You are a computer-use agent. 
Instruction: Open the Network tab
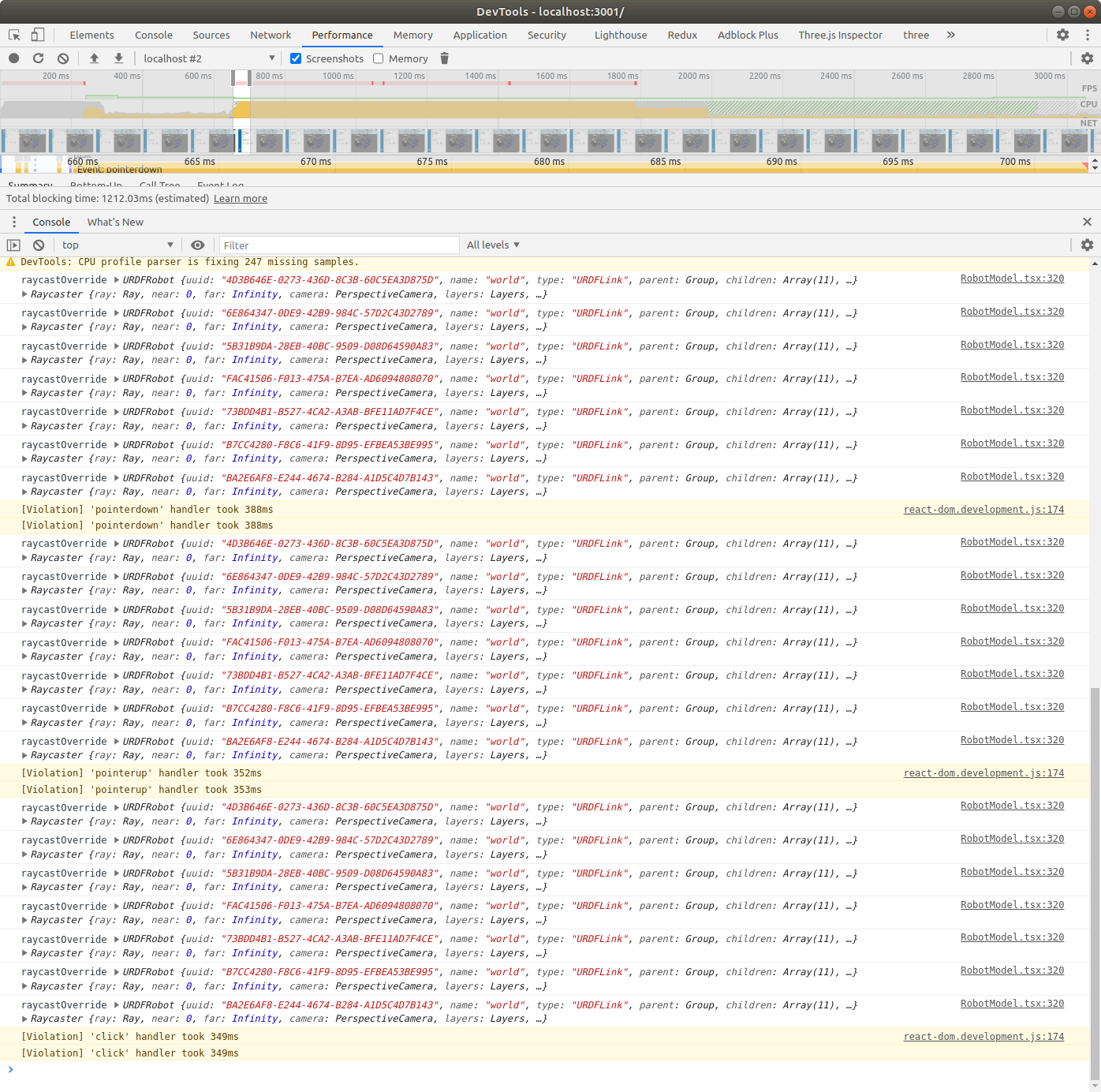(271, 35)
